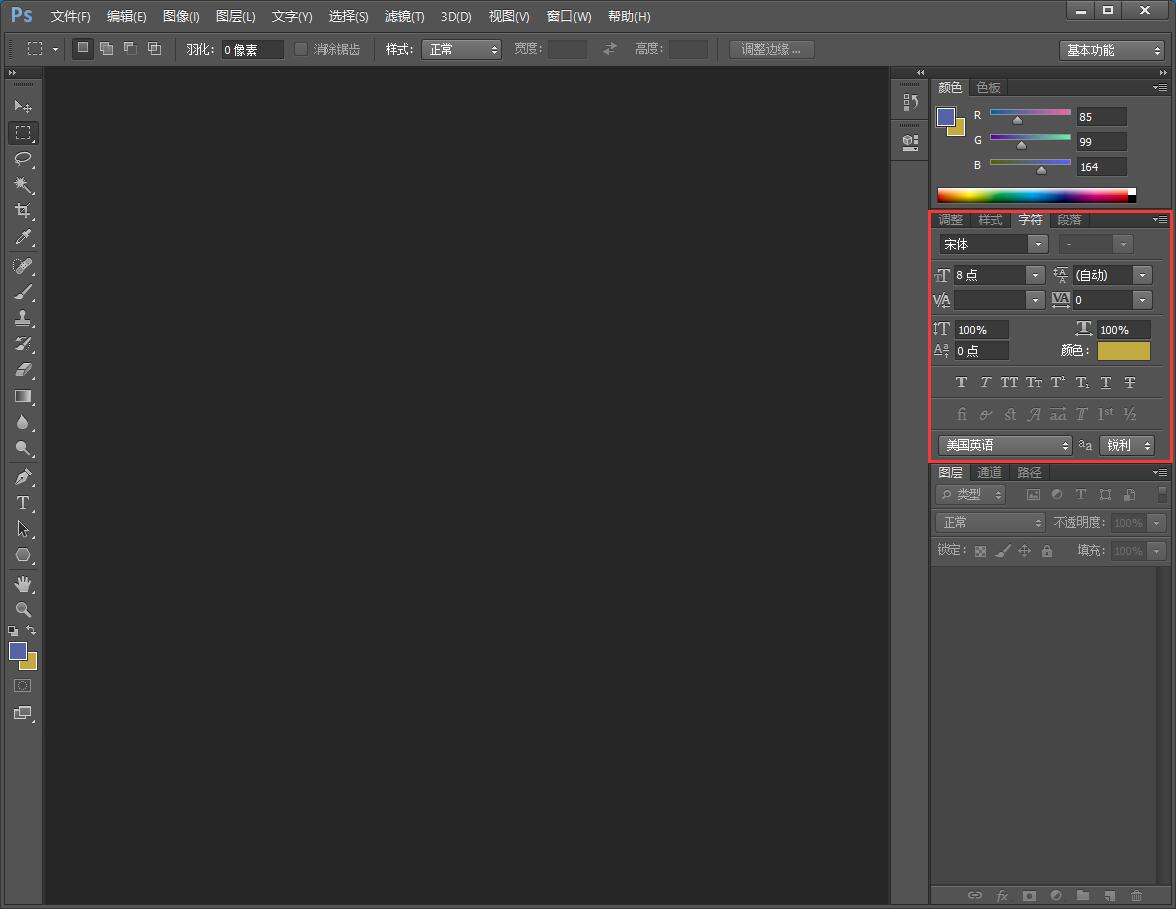The height and width of the screenshot is (909, 1176).
Task: Open the 样式 style dropdown
Action: pyautogui.click(x=461, y=49)
